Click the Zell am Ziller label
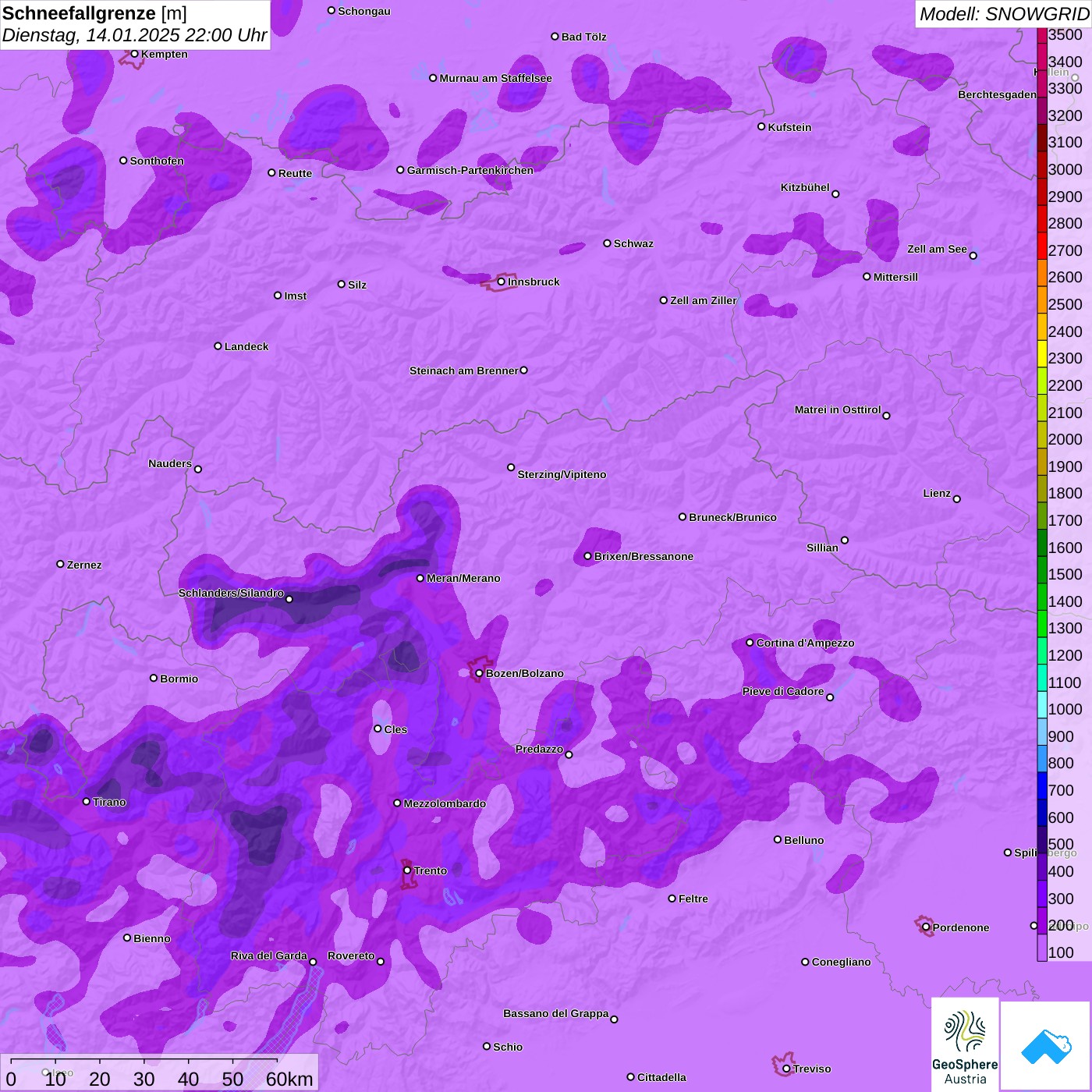Viewport: 1092px width, 1092px height. 703,300
